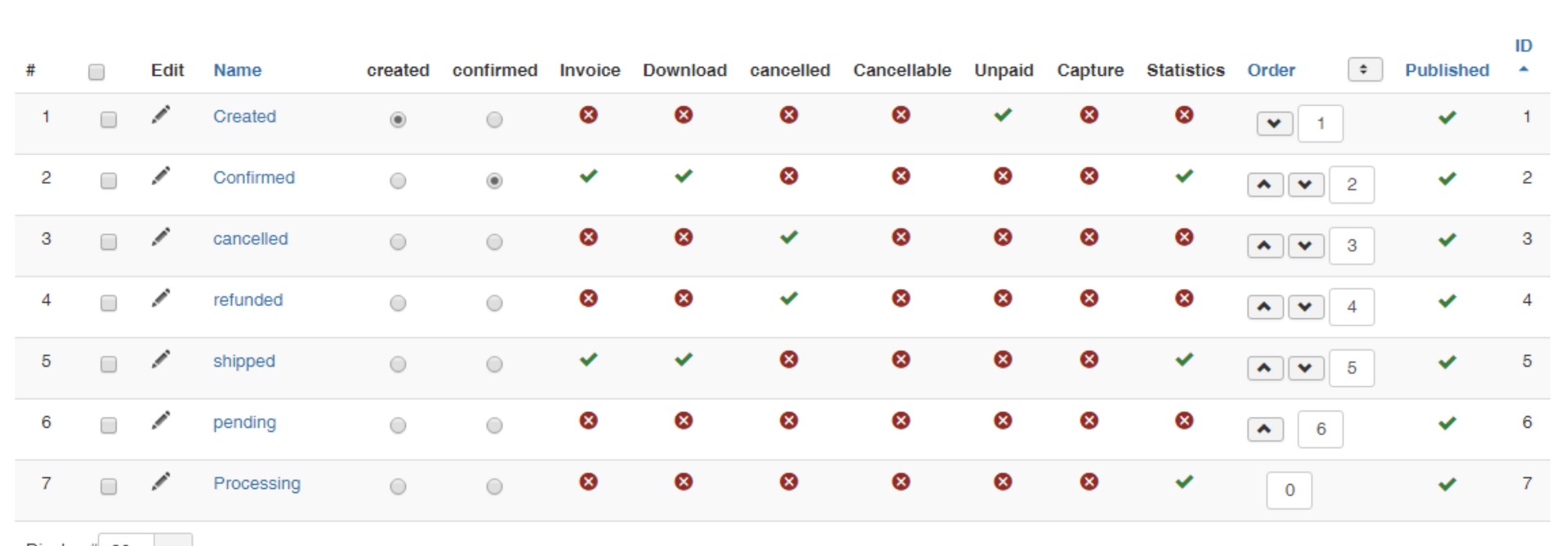Sort table by Name column
This screenshot has height=546, width=1568.
237,70
